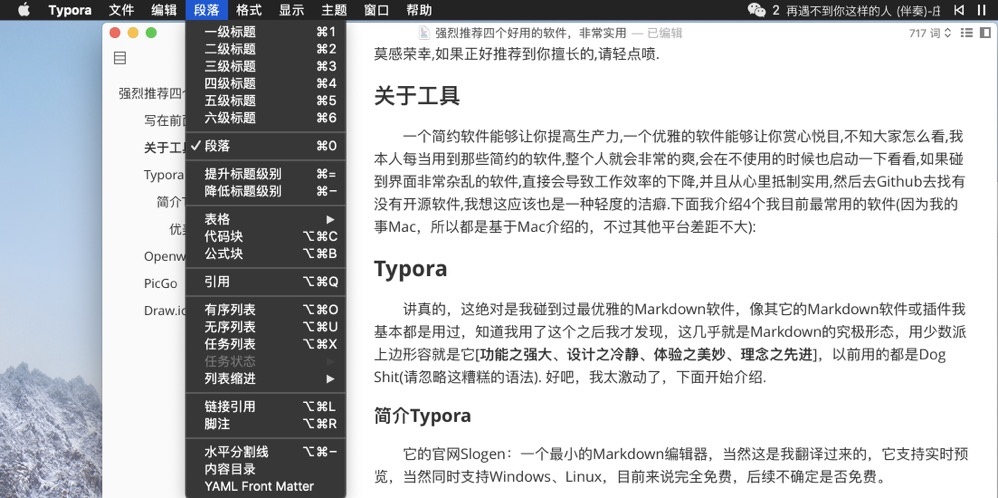This screenshot has width=998, height=498.
Task: Open the 帮助 menu
Action: 419,10
